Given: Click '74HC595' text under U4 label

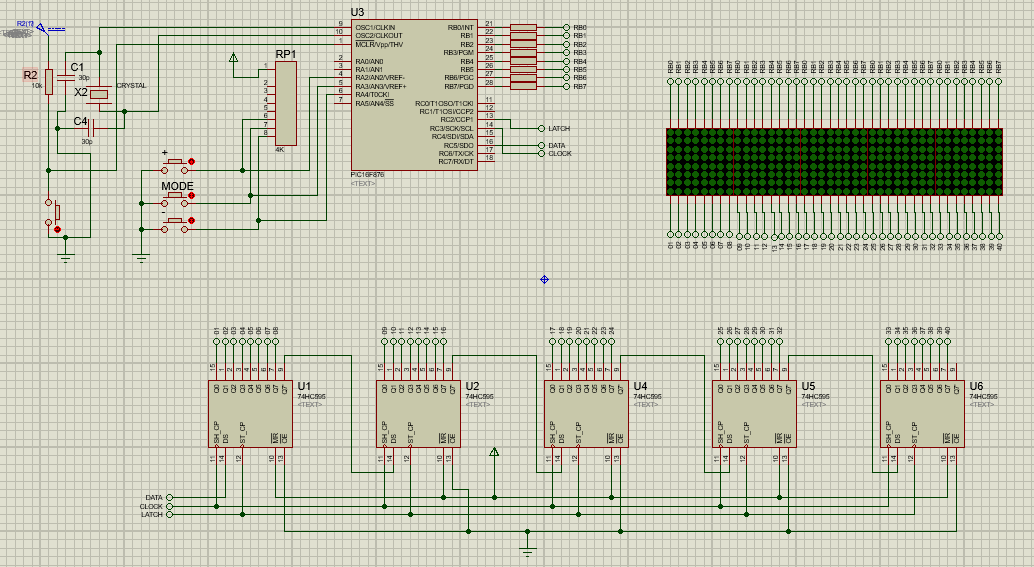Looking at the screenshot, I should [x=648, y=396].
